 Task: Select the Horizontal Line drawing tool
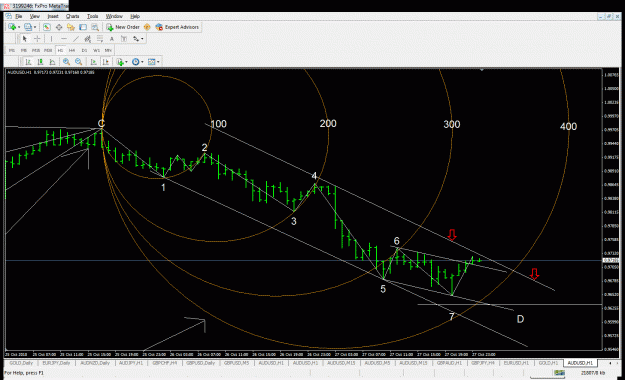[63, 39]
